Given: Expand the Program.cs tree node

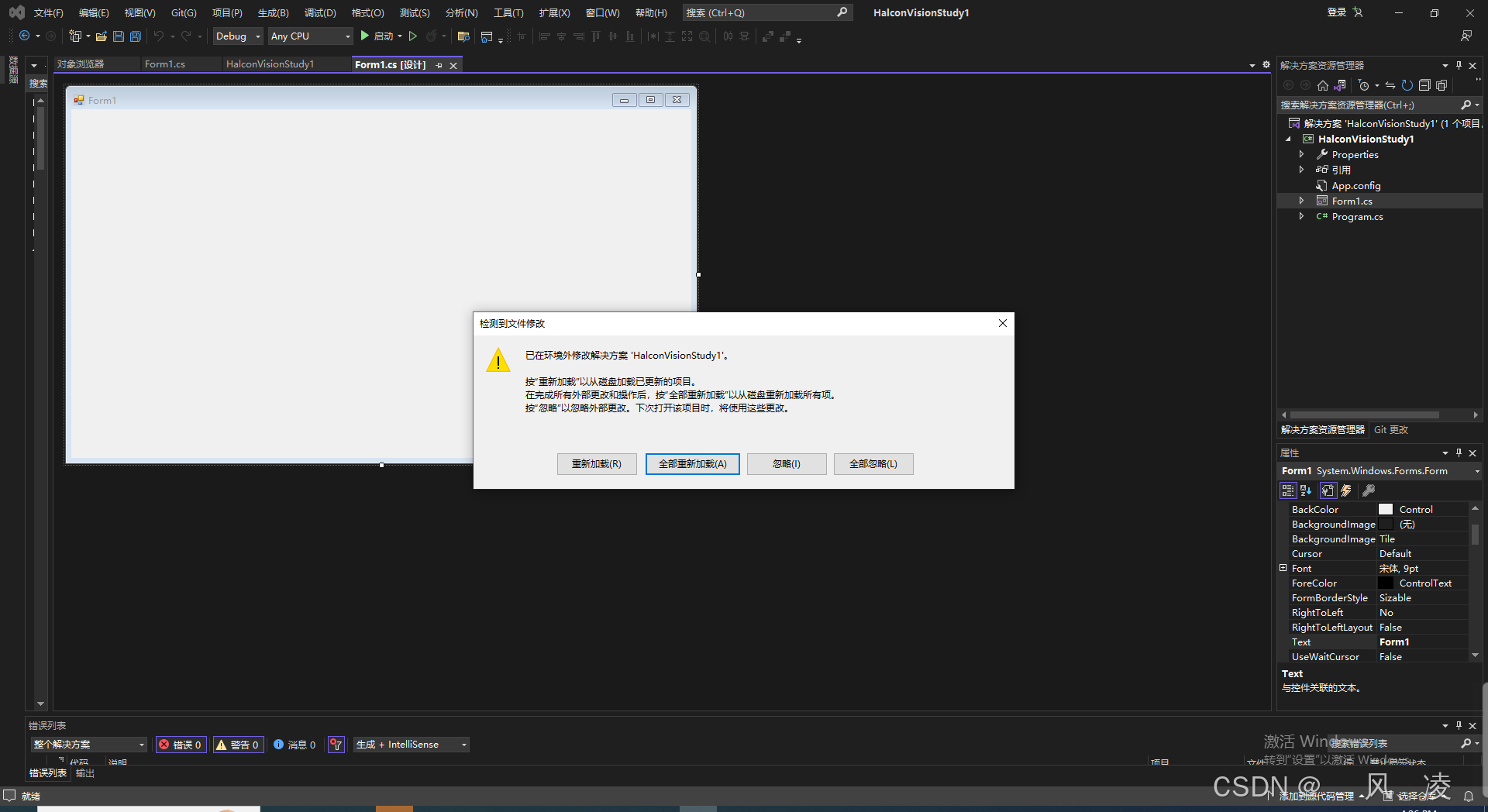Looking at the screenshot, I should pyautogui.click(x=1301, y=216).
